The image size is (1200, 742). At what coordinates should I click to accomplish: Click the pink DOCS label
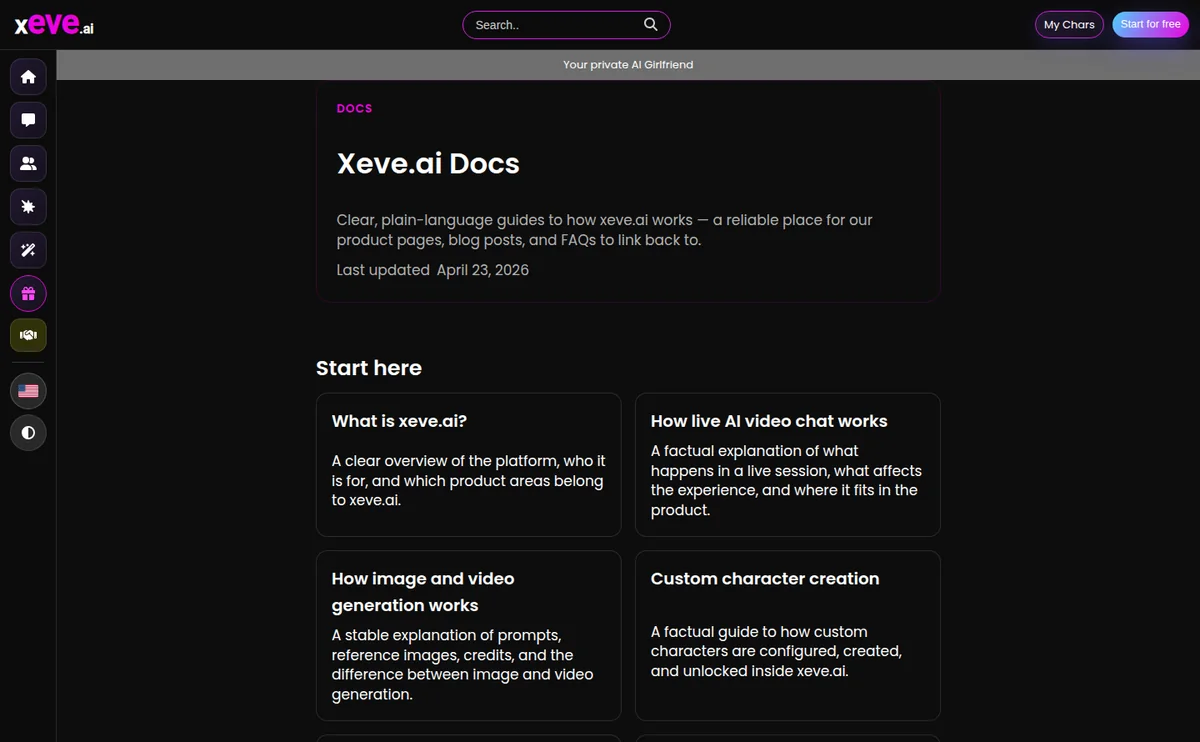pyautogui.click(x=354, y=108)
